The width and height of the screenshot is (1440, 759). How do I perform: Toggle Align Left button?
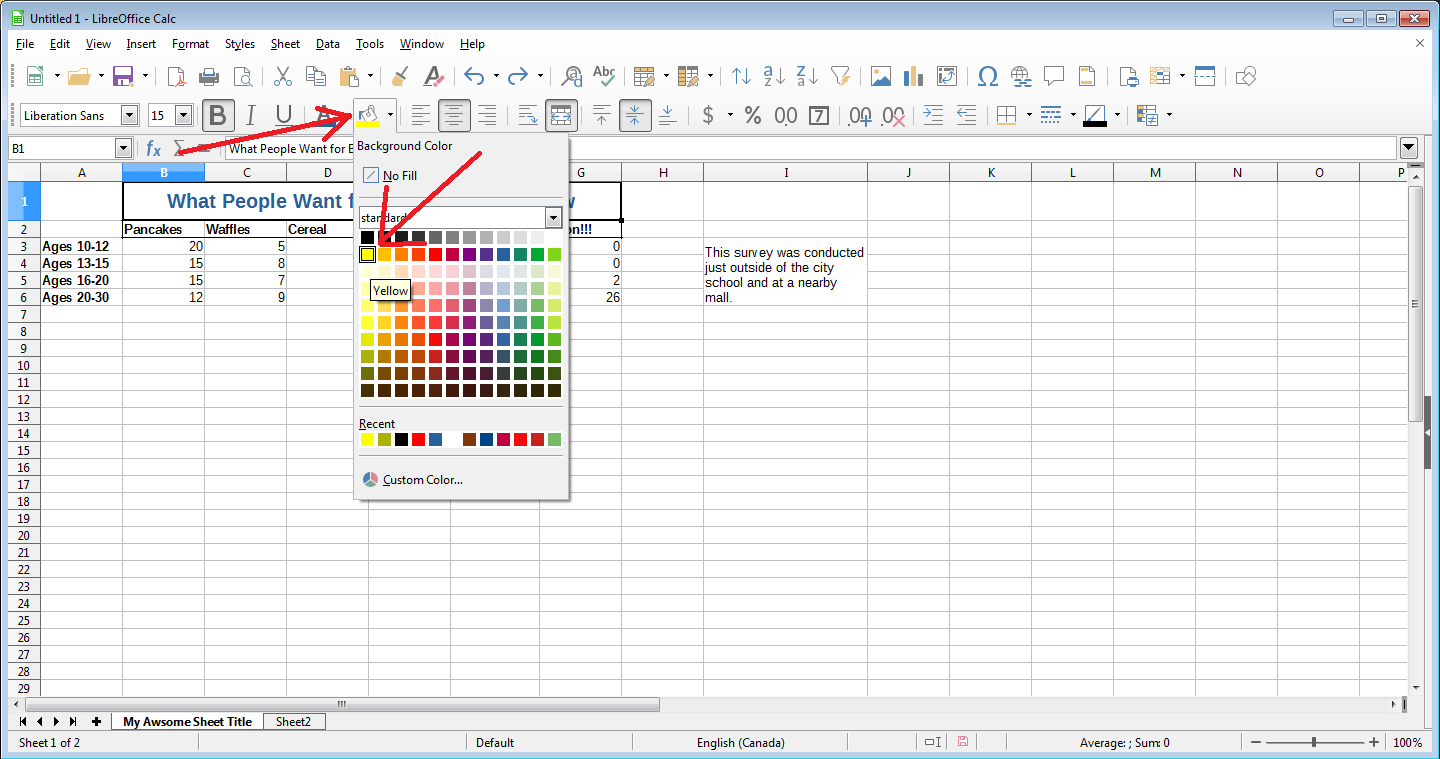pyautogui.click(x=421, y=116)
